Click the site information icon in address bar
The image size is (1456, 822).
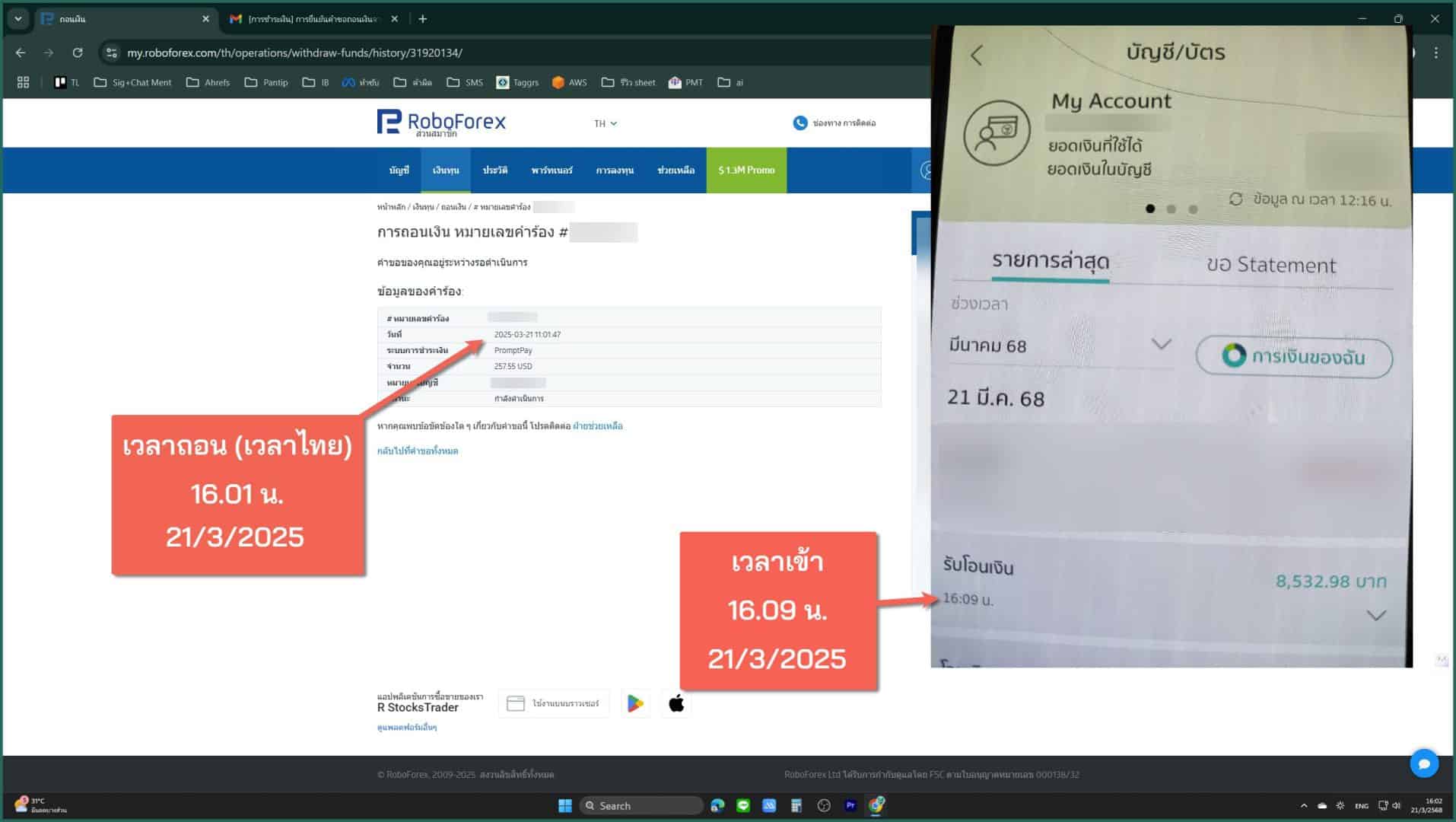pos(112,53)
